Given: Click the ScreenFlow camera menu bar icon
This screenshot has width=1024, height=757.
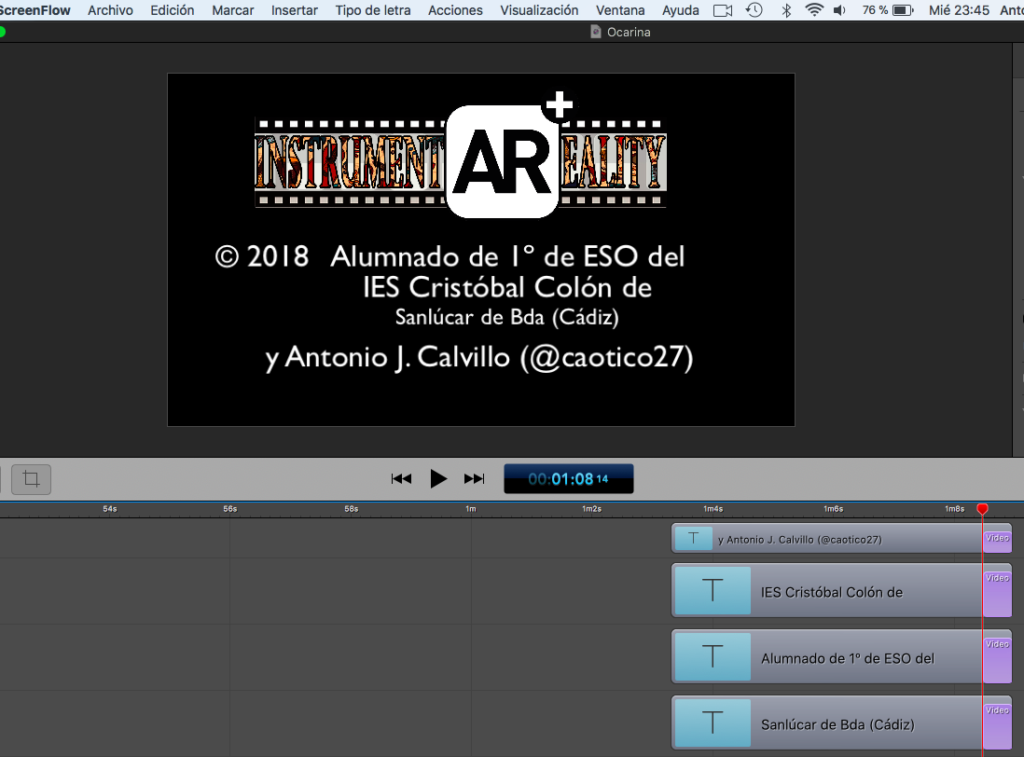Looking at the screenshot, I should 722,10.
